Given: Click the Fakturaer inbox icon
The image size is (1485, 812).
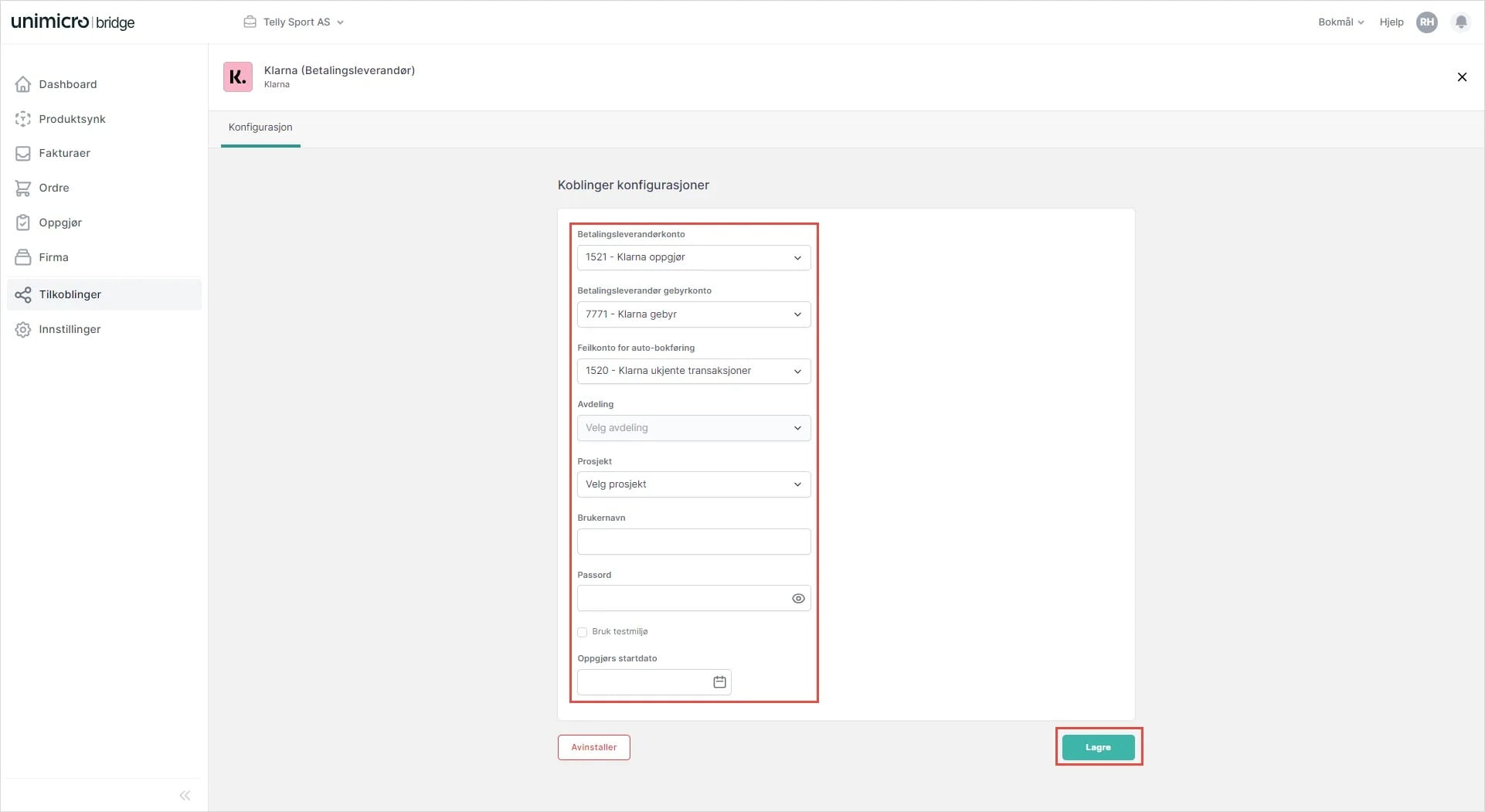Looking at the screenshot, I should coord(23,153).
